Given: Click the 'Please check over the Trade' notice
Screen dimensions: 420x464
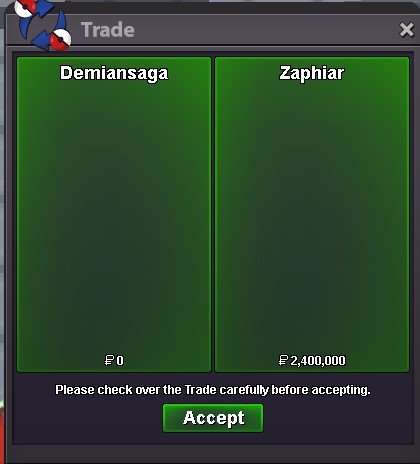Looking at the screenshot, I should [213, 390].
